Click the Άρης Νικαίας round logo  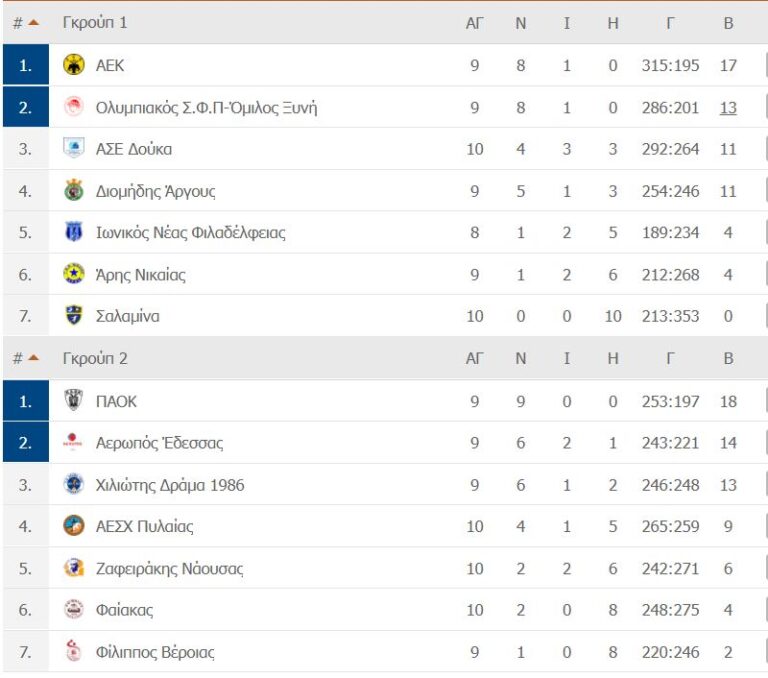click(x=74, y=274)
